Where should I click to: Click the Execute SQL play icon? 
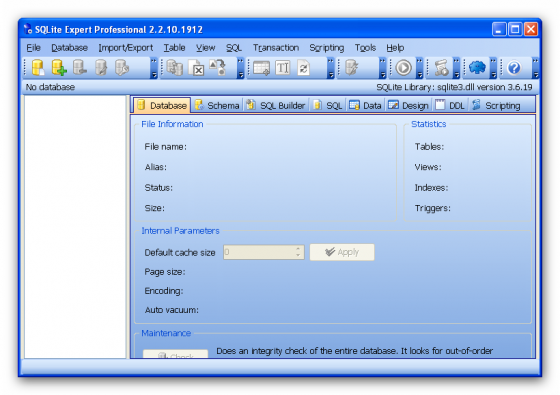pos(404,68)
